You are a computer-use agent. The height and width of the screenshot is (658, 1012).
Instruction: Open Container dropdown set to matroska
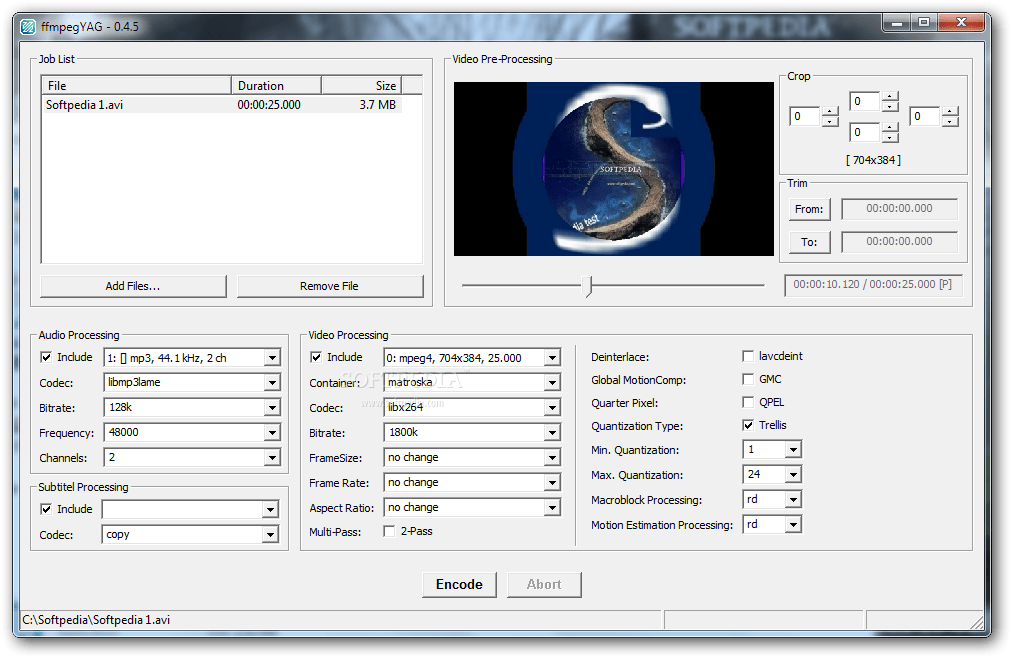(x=552, y=383)
